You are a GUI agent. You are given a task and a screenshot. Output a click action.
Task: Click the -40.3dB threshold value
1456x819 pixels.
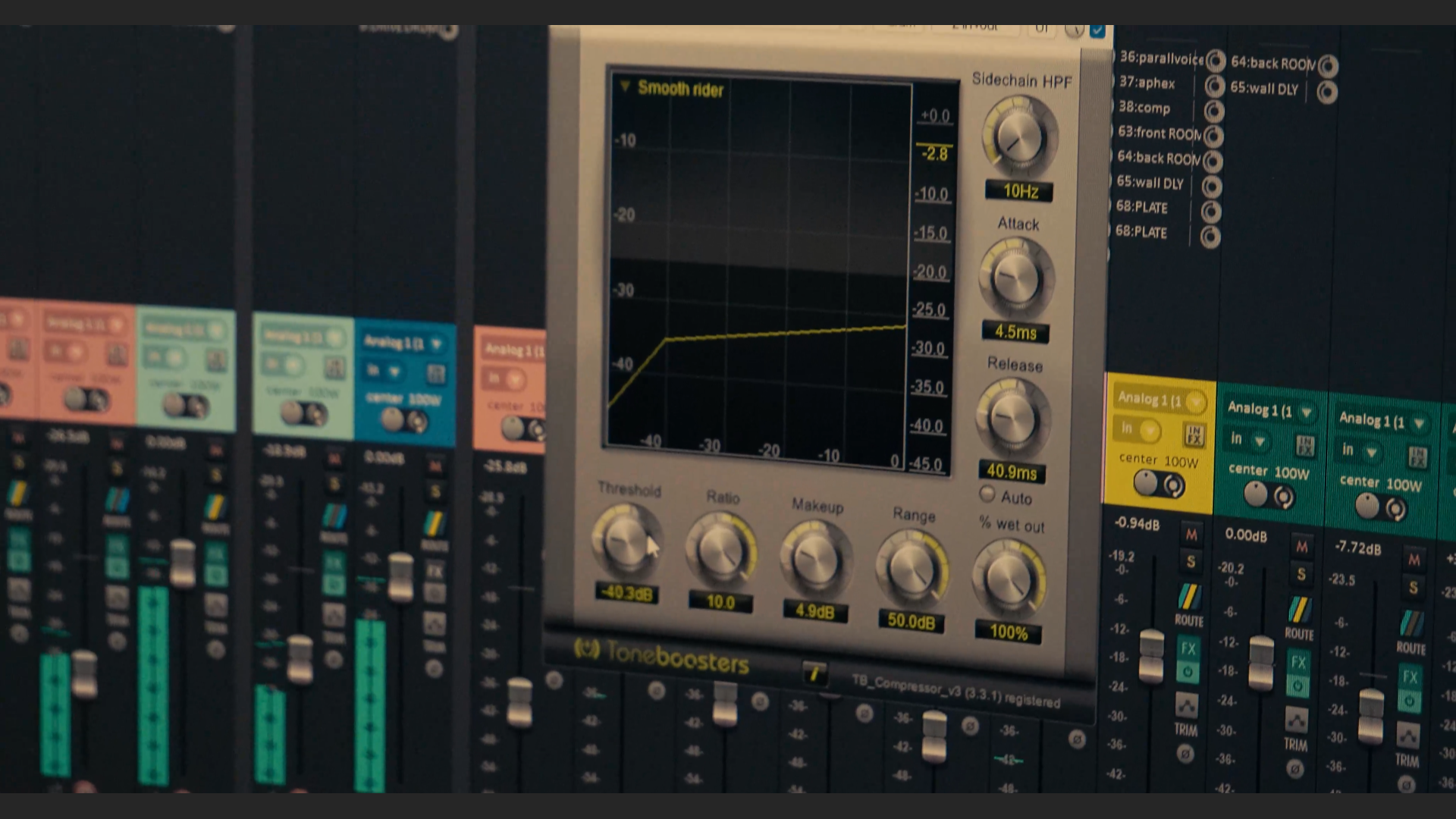(x=627, y=592)
